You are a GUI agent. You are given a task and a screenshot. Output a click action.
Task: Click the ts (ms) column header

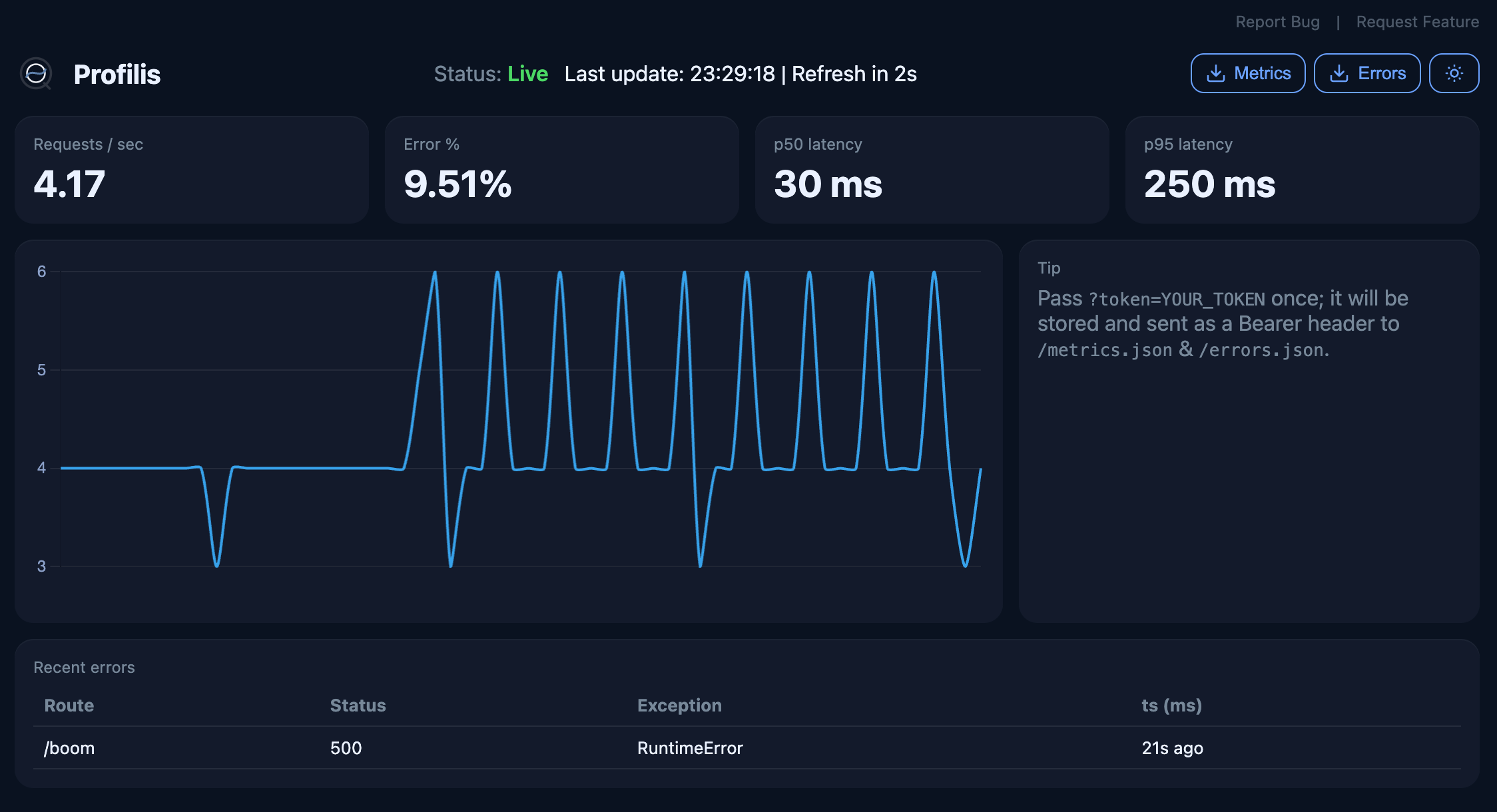tap(1171, 706)
